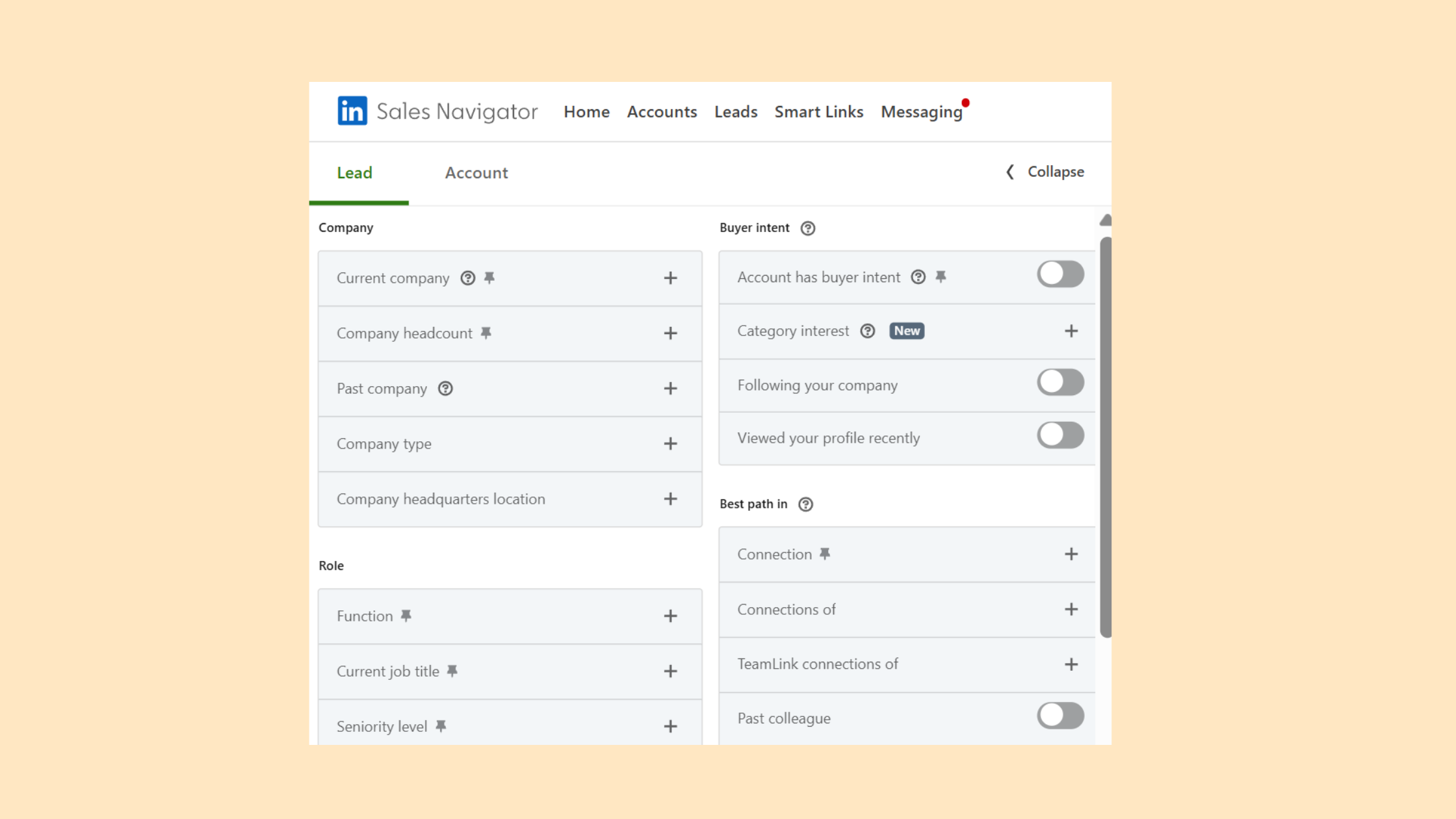Click the red Messaging notification dot

click(966, 103)
